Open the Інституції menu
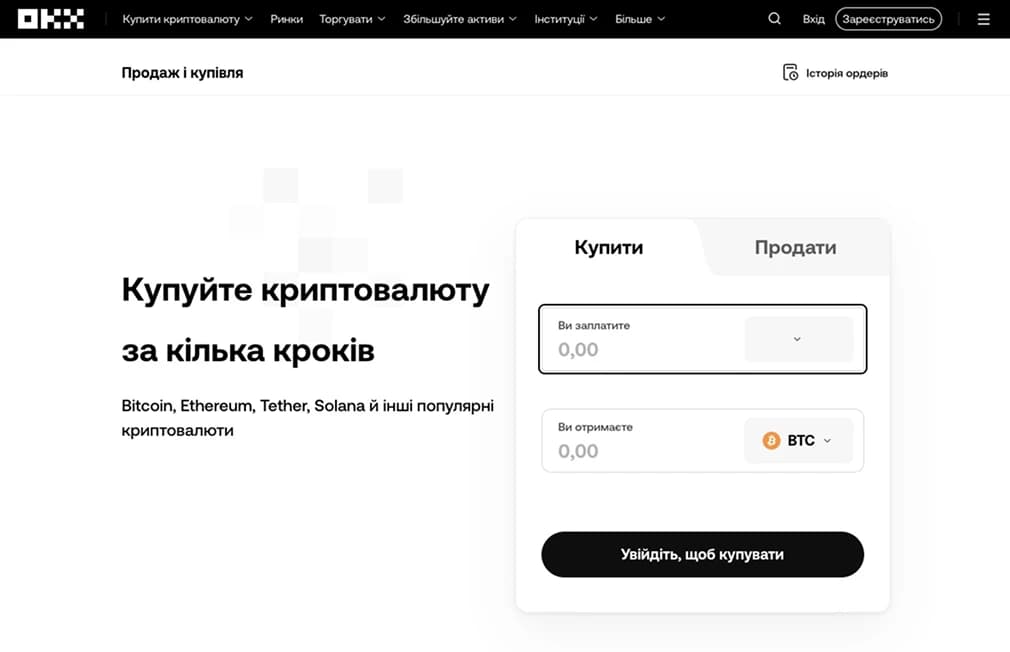This screenshot has width=1010, height=652. 565,19
